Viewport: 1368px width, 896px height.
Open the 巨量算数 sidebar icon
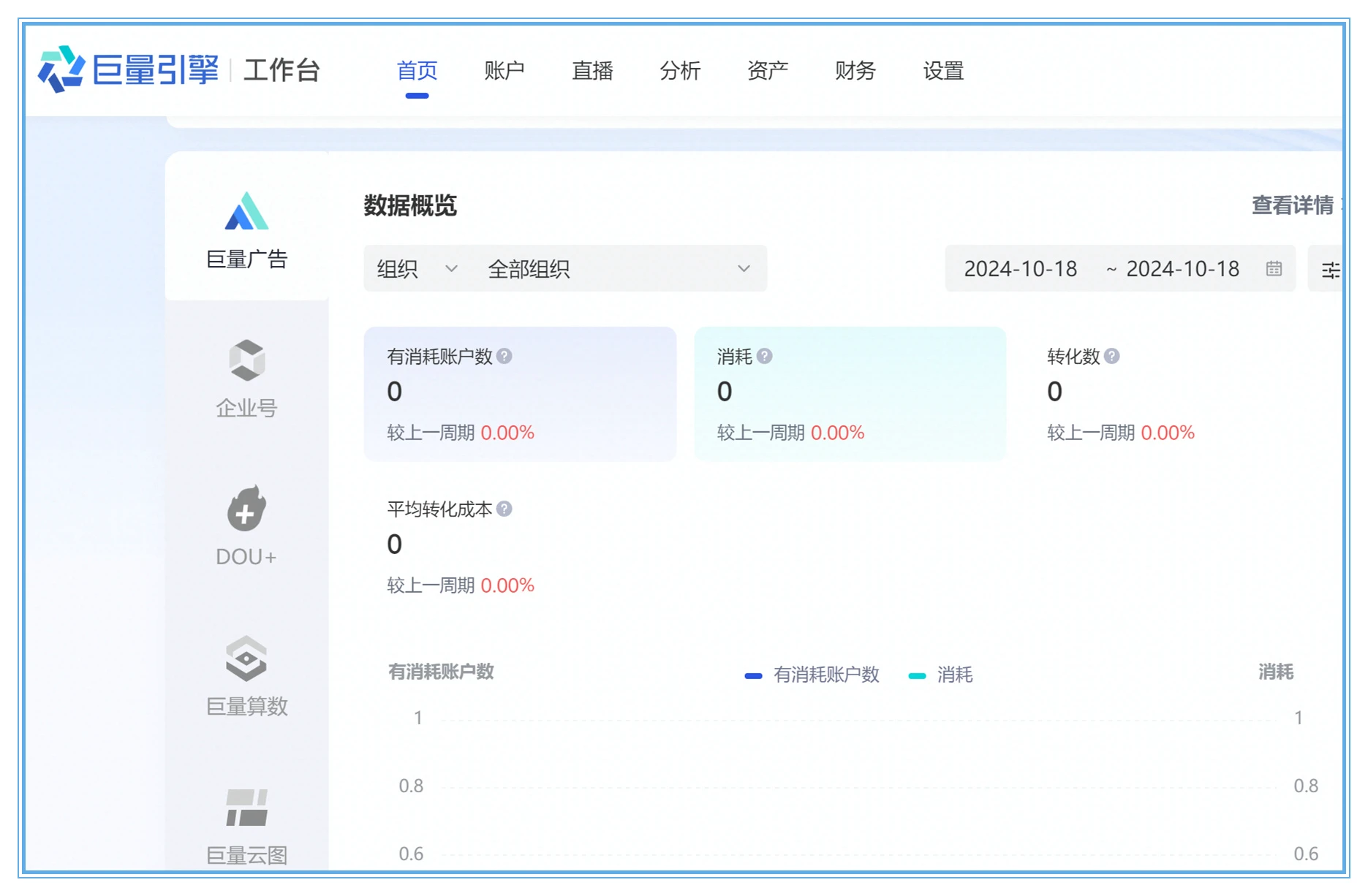[x=246, y=658]
